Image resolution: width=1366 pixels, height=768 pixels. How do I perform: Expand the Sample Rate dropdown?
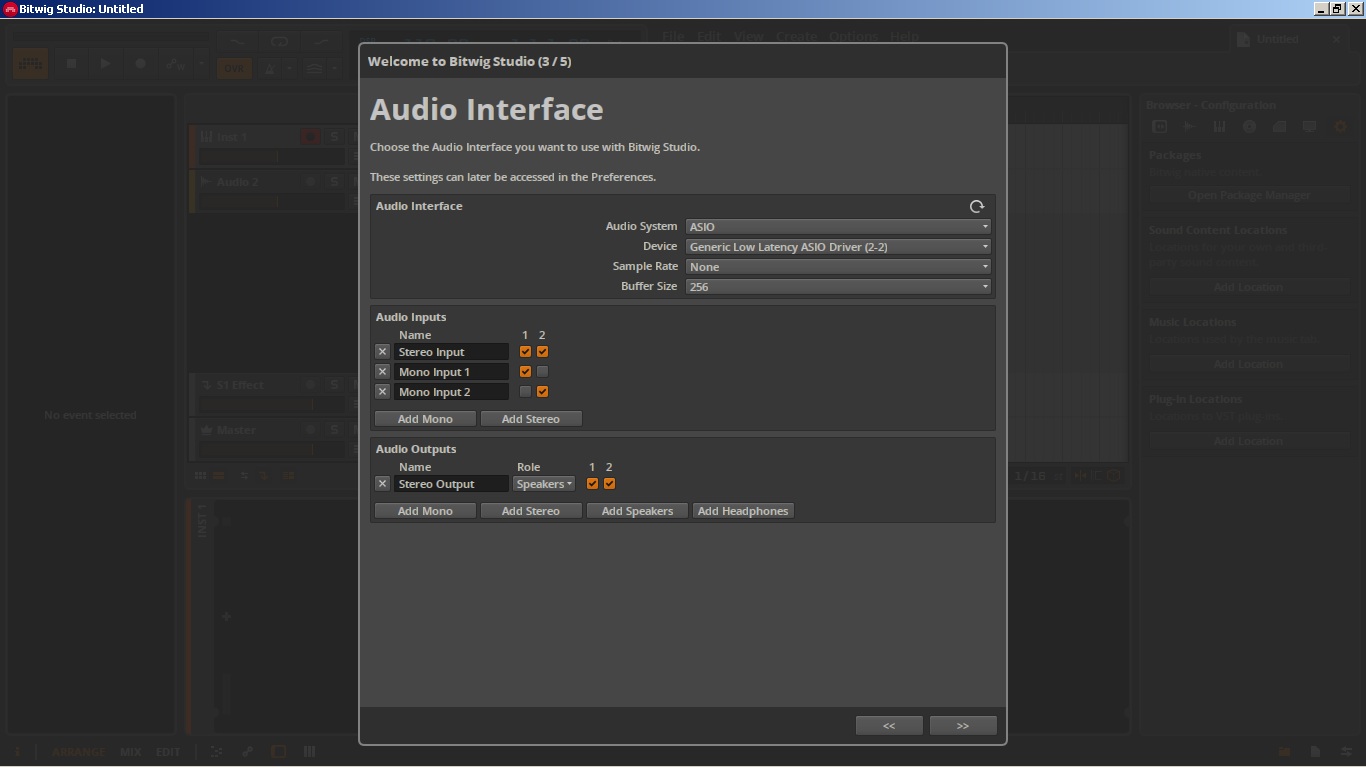click(838, 267)
